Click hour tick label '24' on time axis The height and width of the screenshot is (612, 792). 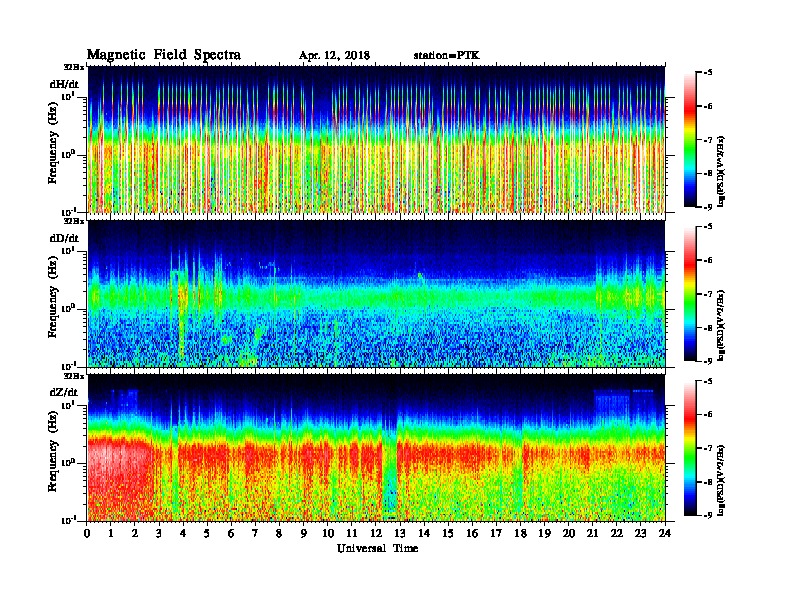[x=665, y=533]
